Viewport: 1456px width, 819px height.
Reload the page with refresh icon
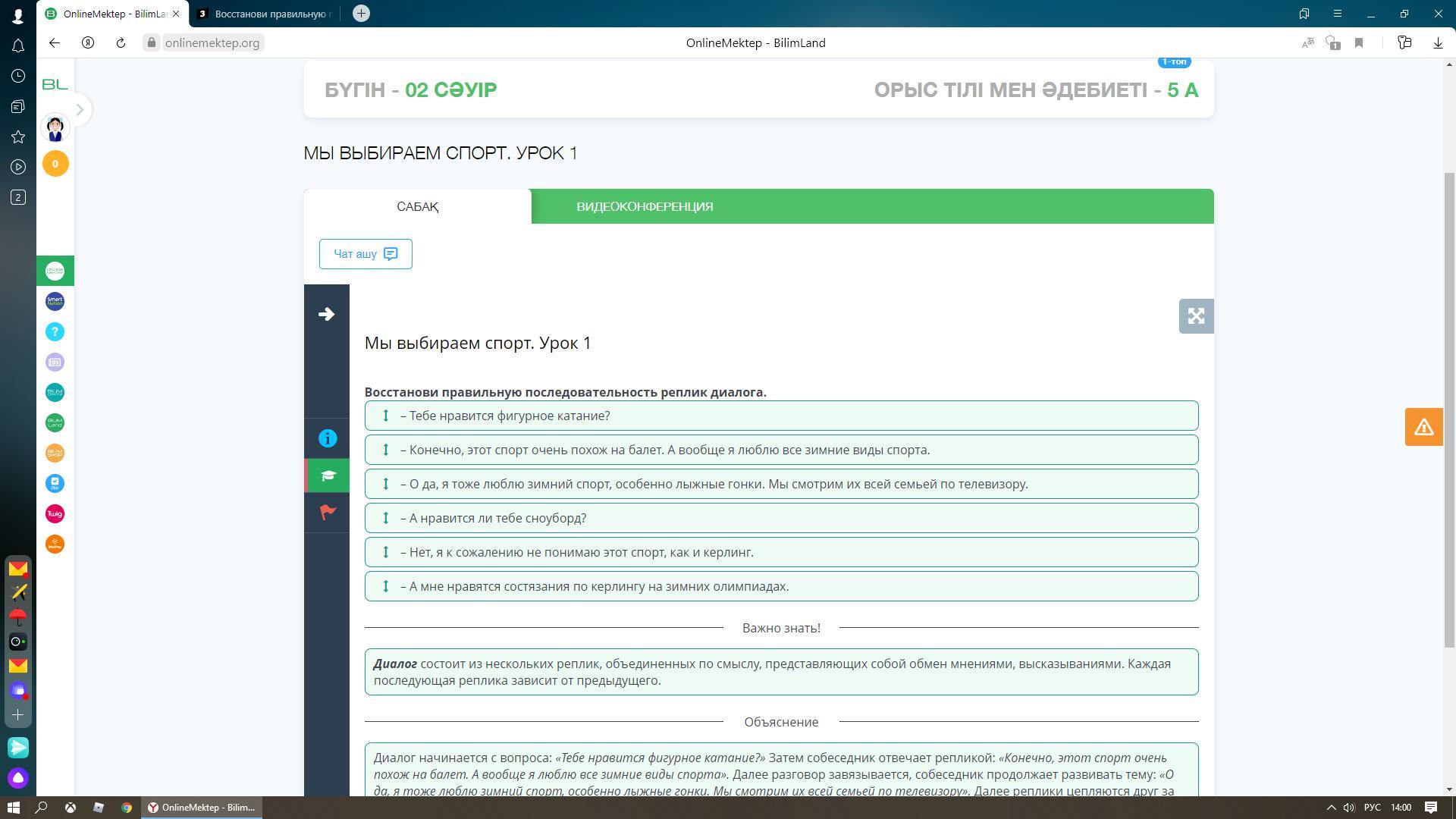[121, 43]
